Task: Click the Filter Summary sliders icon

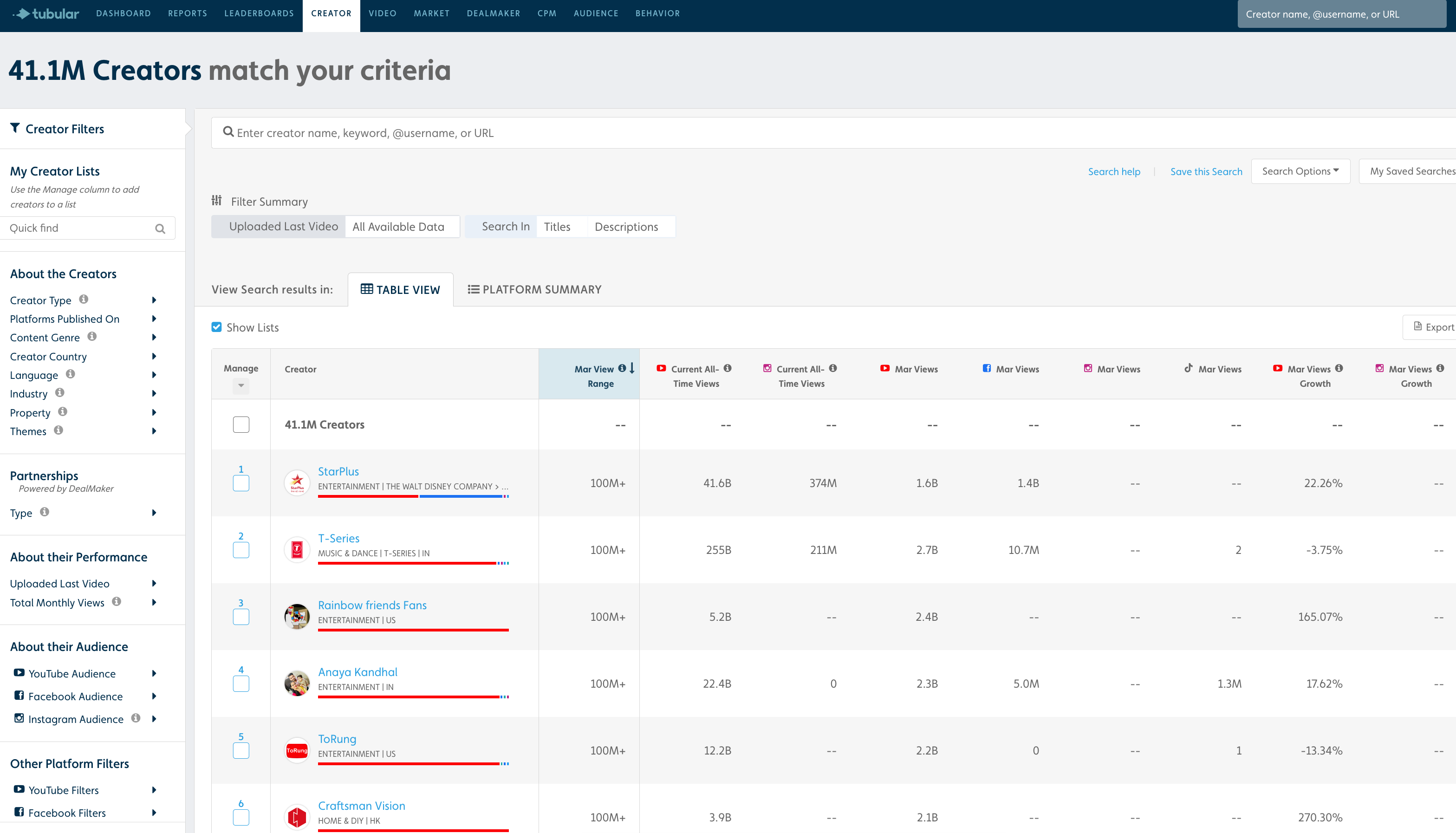Action: point(216,200)
